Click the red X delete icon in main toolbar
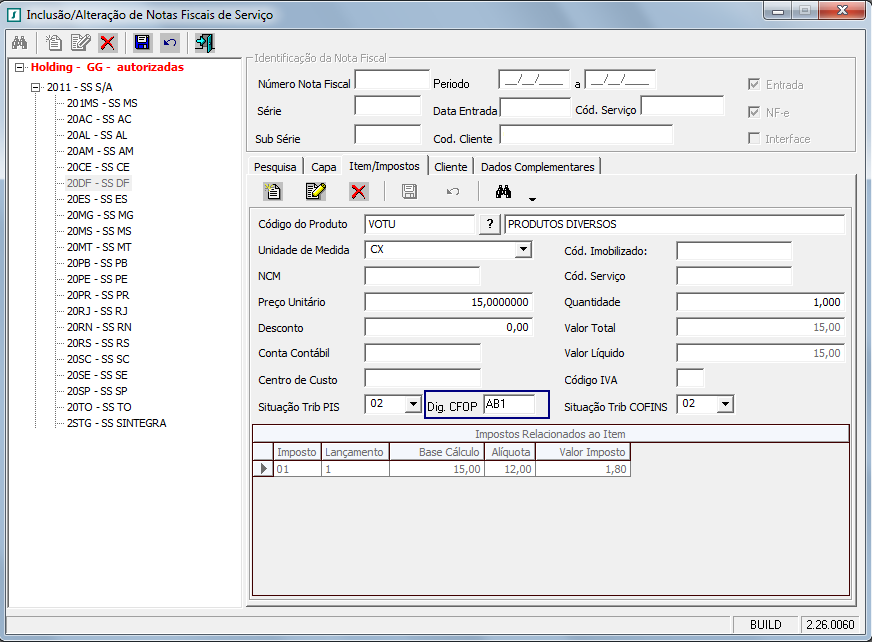 [107, 43]
